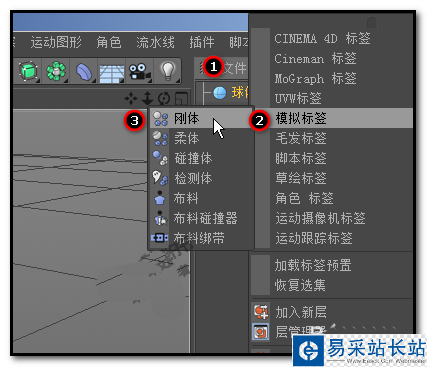Viewport: 427px width, 367px height.
Task: Click the viewport zoom arrow icon
Action: [147, 99]
